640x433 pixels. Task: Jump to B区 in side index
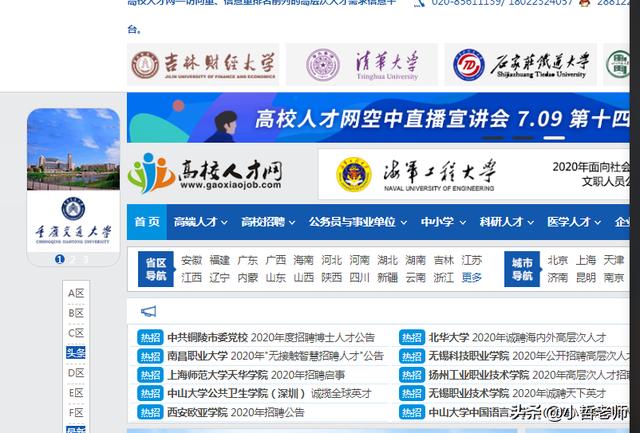[x=76, y=313]
